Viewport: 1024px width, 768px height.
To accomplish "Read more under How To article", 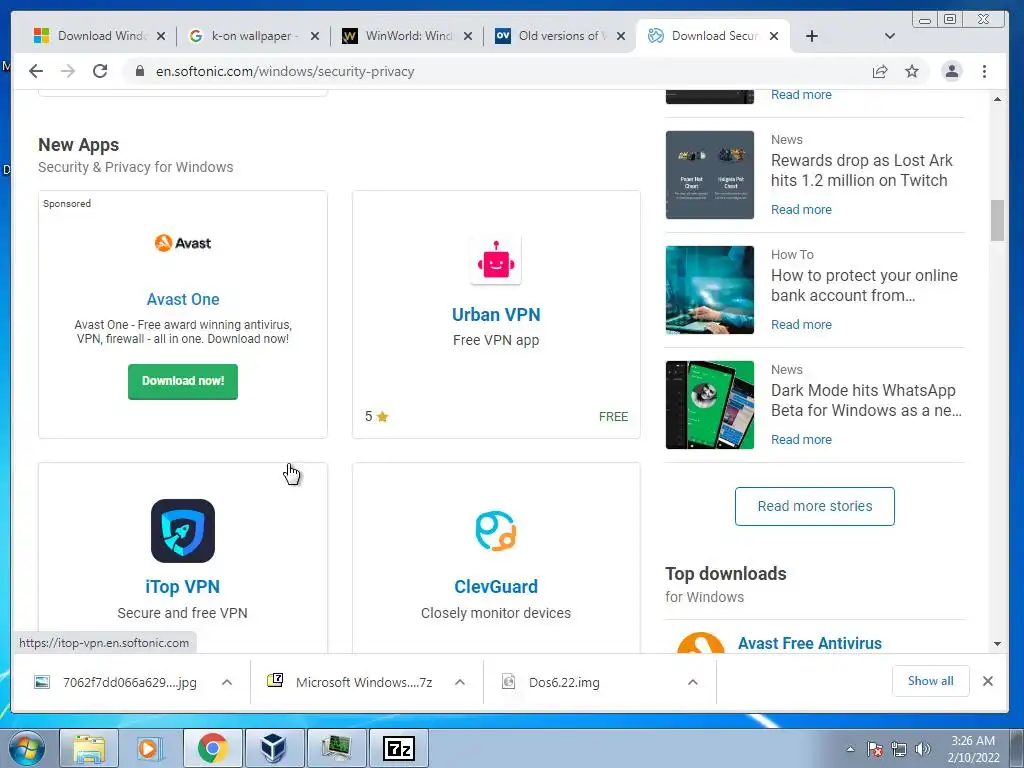I will pyautogui.click(x=801, y=325).
